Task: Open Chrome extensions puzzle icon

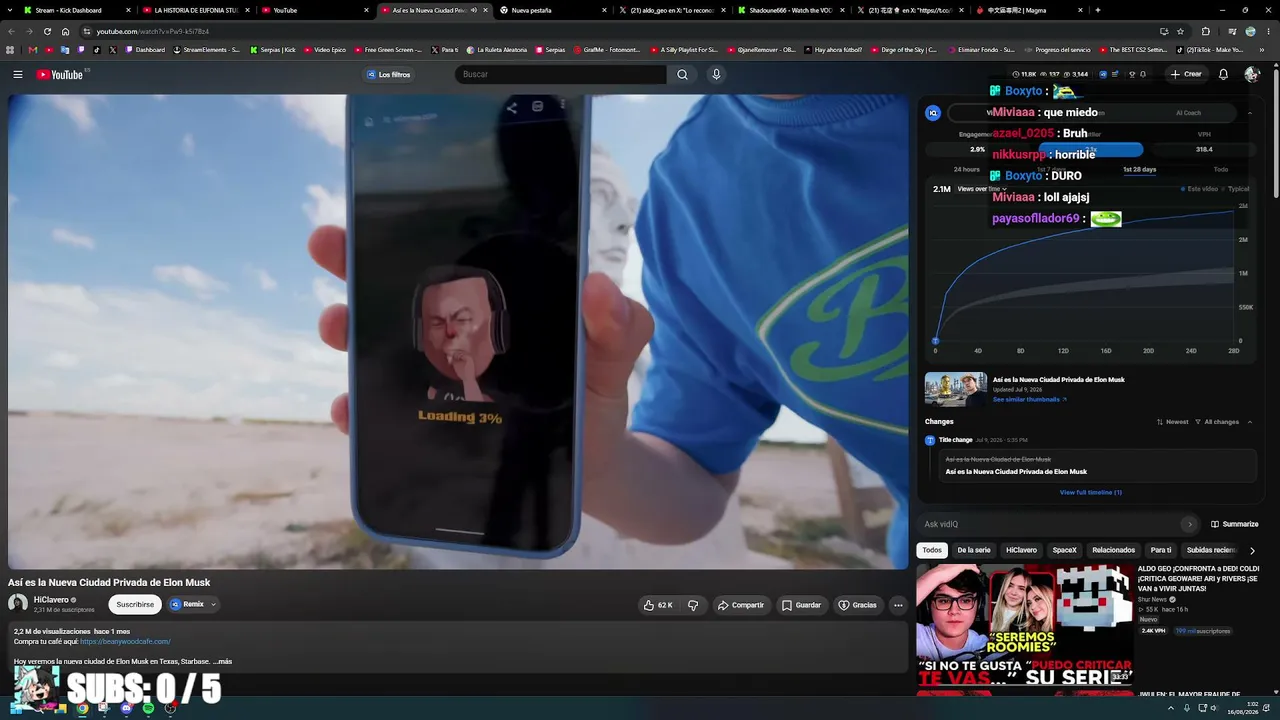Action: click(1206, 31)
